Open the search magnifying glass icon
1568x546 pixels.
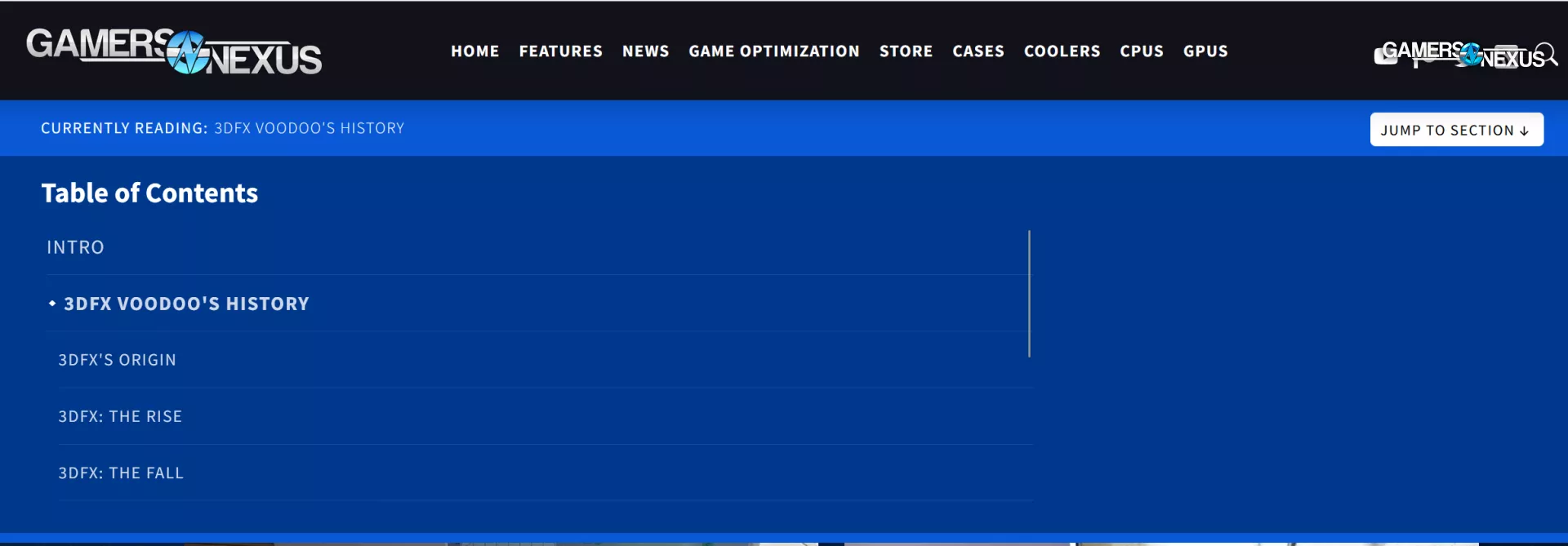1547,54
